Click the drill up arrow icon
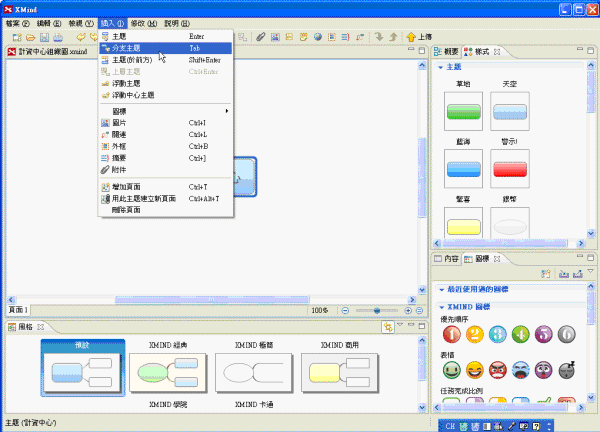Viewport: 600px width, 432px height. [x=393, y=37]
